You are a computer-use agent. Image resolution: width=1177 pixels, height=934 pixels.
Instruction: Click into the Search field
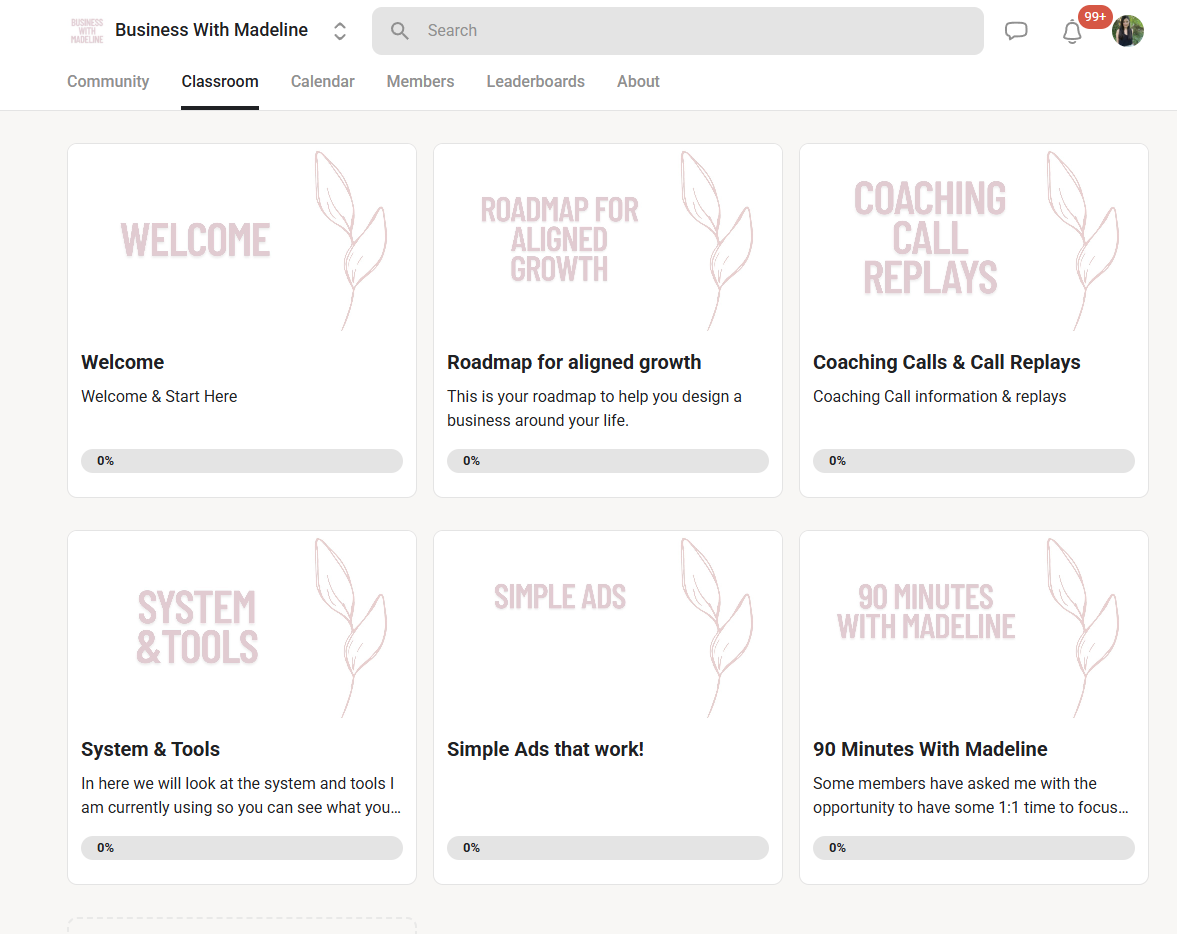pyautogui.click(x=690, y=31)
